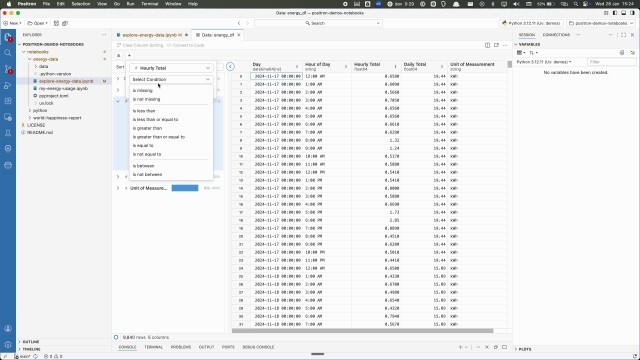Click the save all toolbar icon
The height and width of the screenshot is (360, 640).
click(x=65, y=23)
